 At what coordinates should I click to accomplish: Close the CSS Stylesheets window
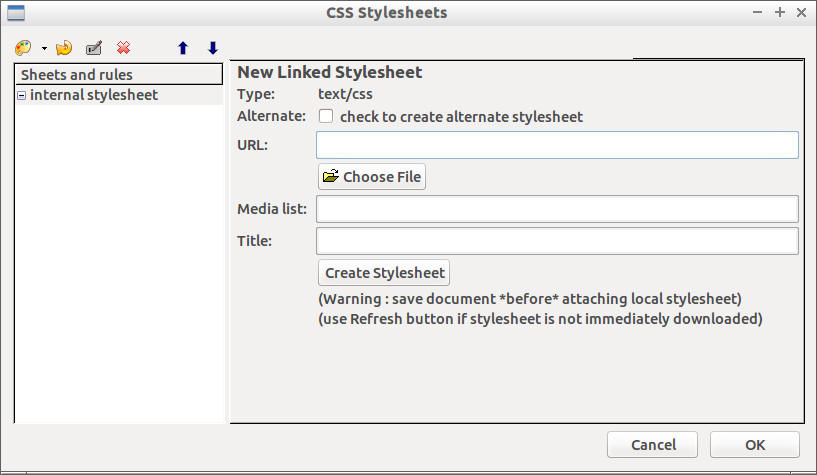point(801,12)
